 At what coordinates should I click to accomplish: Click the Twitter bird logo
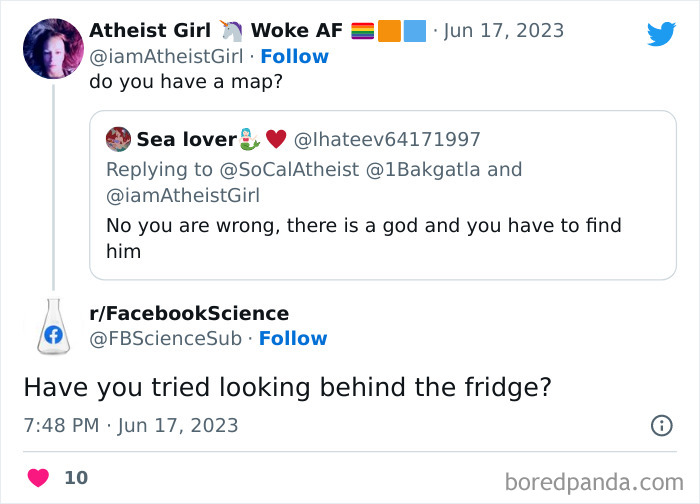(661, 34)
